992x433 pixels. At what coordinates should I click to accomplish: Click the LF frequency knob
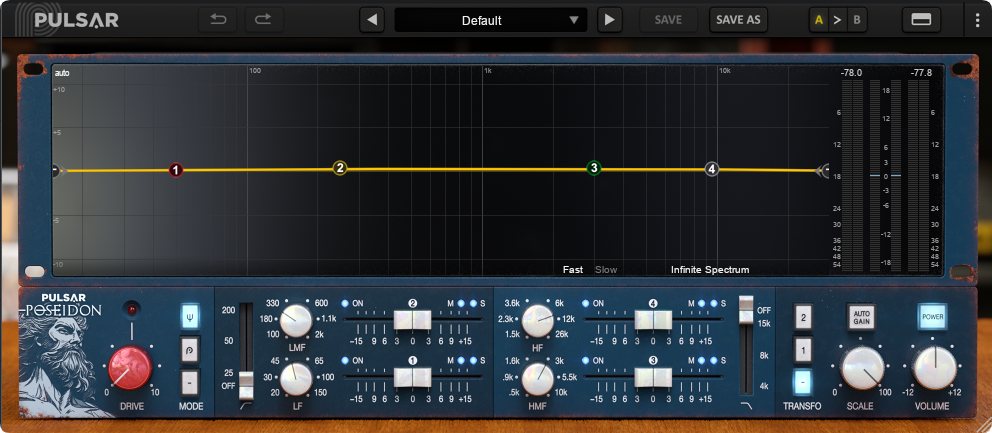point(296,379)
